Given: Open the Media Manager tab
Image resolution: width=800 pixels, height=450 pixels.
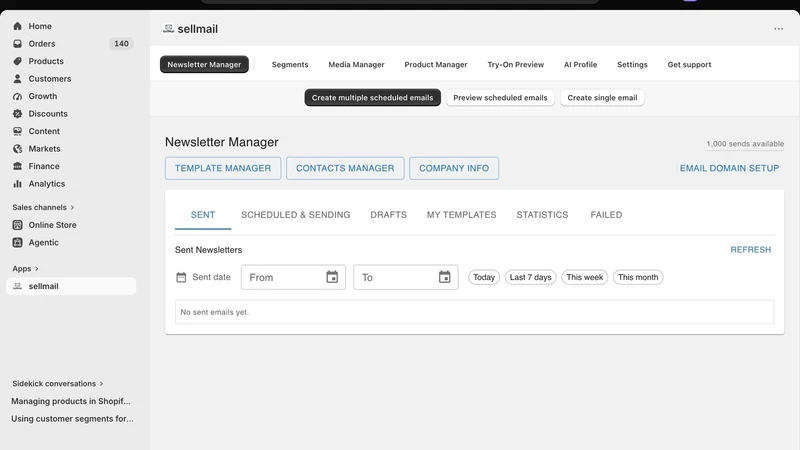Looking at the screenshot, I should [356, 64].
